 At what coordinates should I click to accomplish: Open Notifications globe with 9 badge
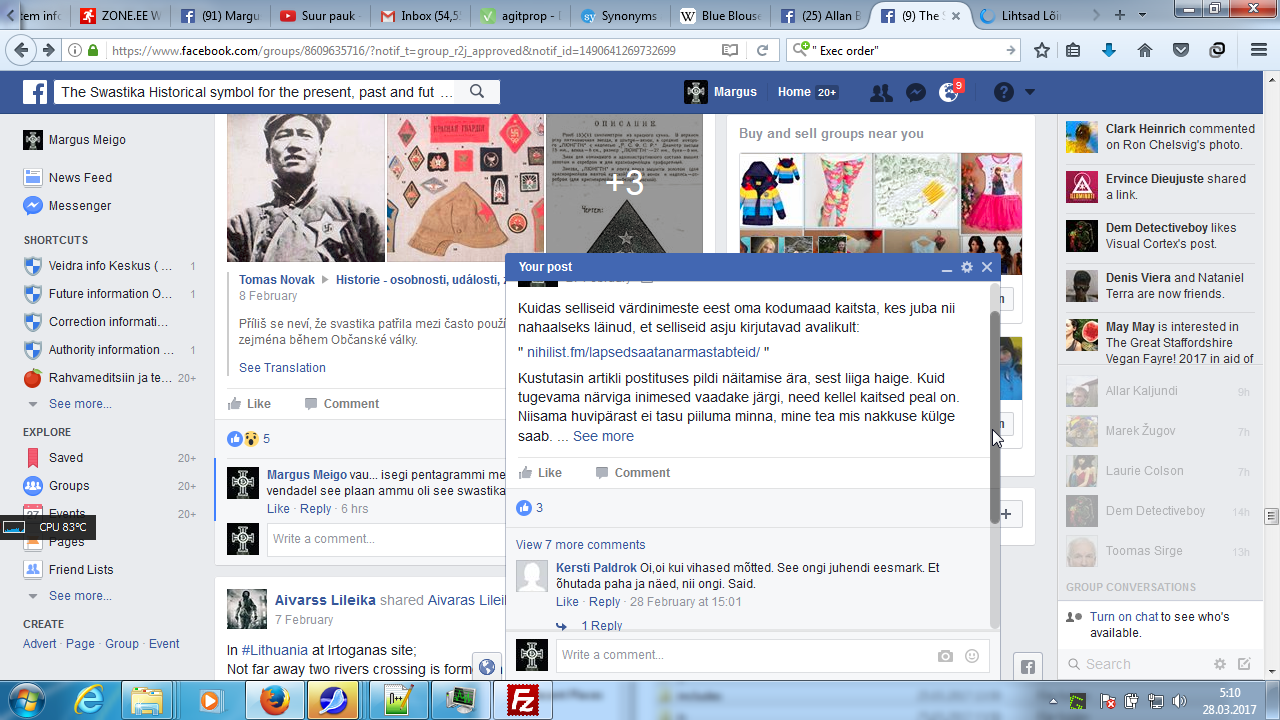coord(949,93)
